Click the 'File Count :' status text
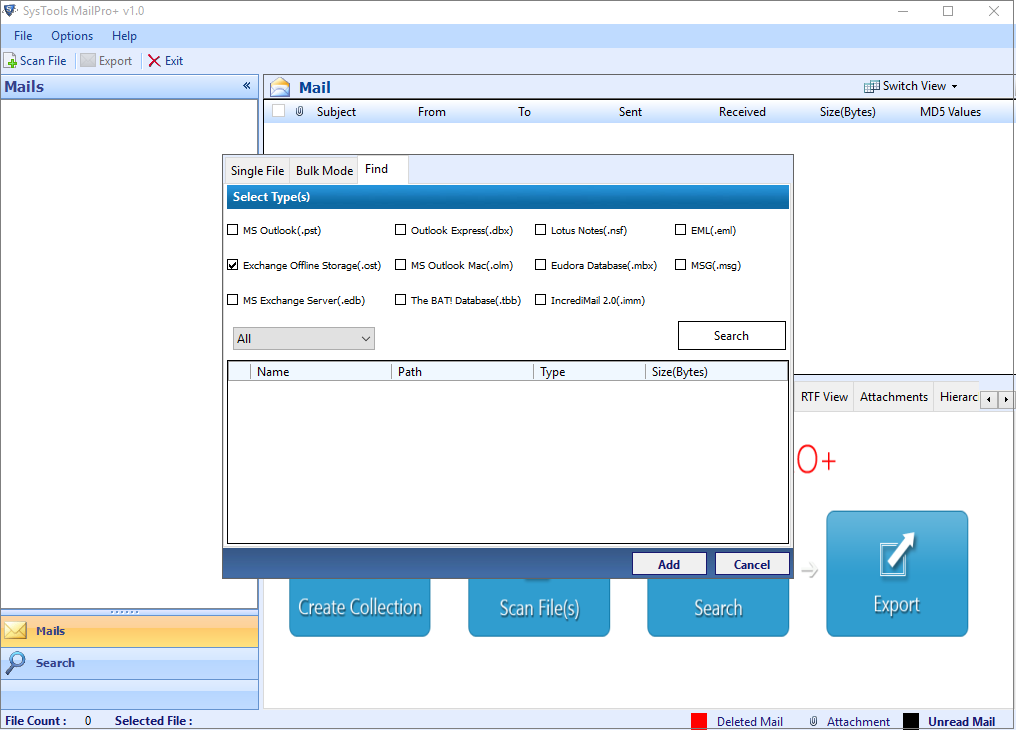 36,720
